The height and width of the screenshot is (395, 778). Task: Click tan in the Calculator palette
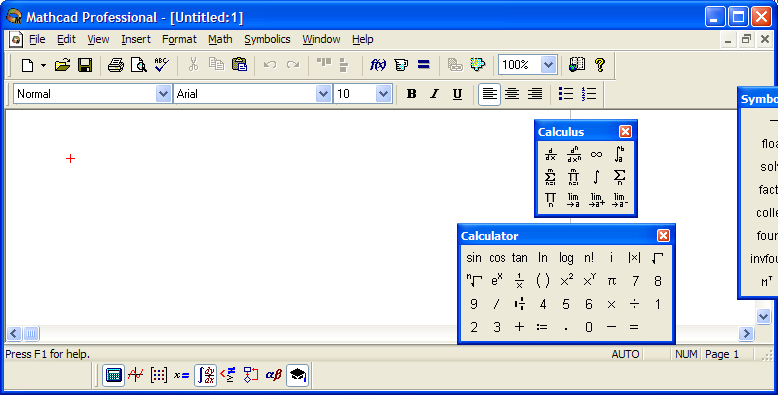pyautogui.click(x=519, y=258)
